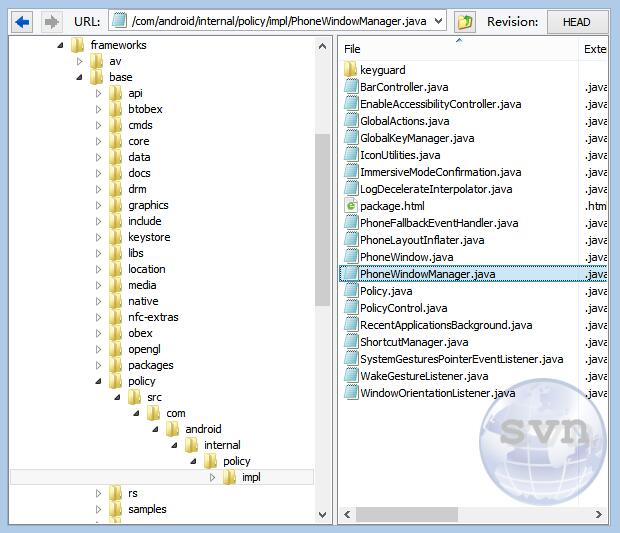This screenshot has width=620, height=533.
Task: Select PolicyControl.java in the file list
Action: pyautogui.click(x=404, y=308)
